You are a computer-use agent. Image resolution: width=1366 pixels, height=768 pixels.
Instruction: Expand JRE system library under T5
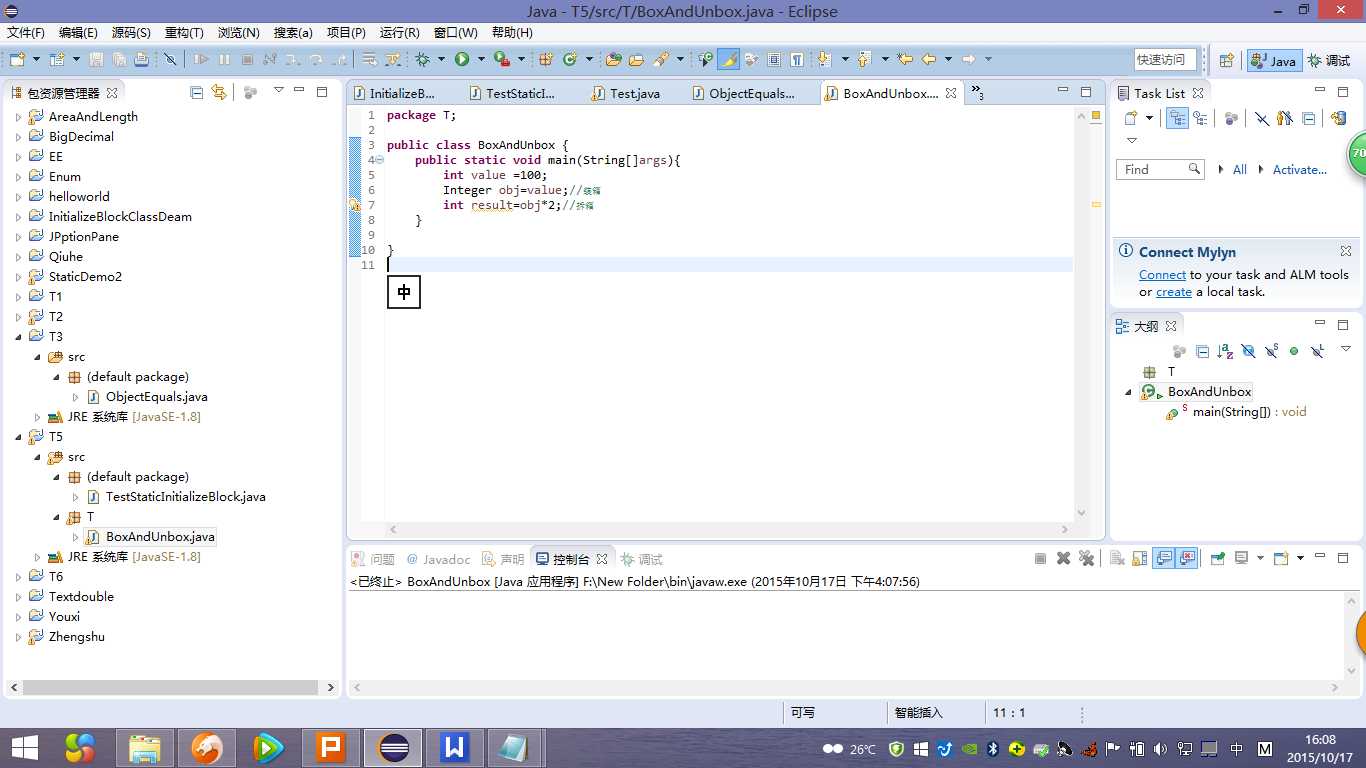[37, 557]
